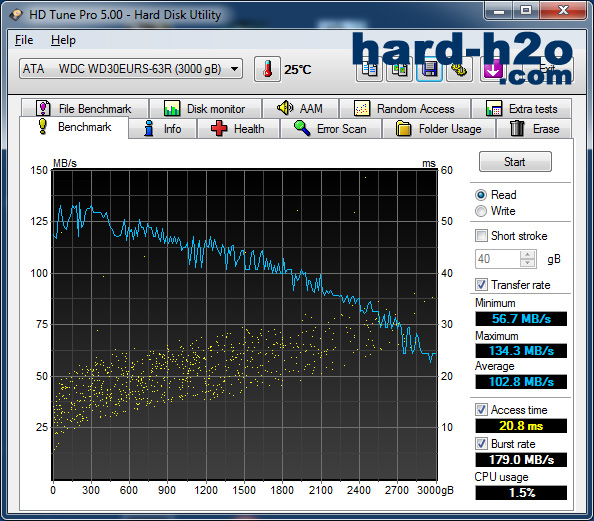
Task: Decrease short stroke value with down arrow
Action: click(x=528, y=263)
